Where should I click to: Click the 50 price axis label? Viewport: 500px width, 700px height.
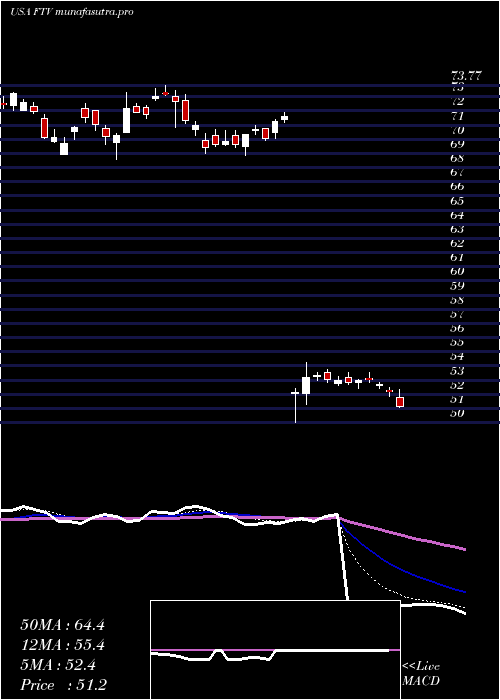(457, 413)
